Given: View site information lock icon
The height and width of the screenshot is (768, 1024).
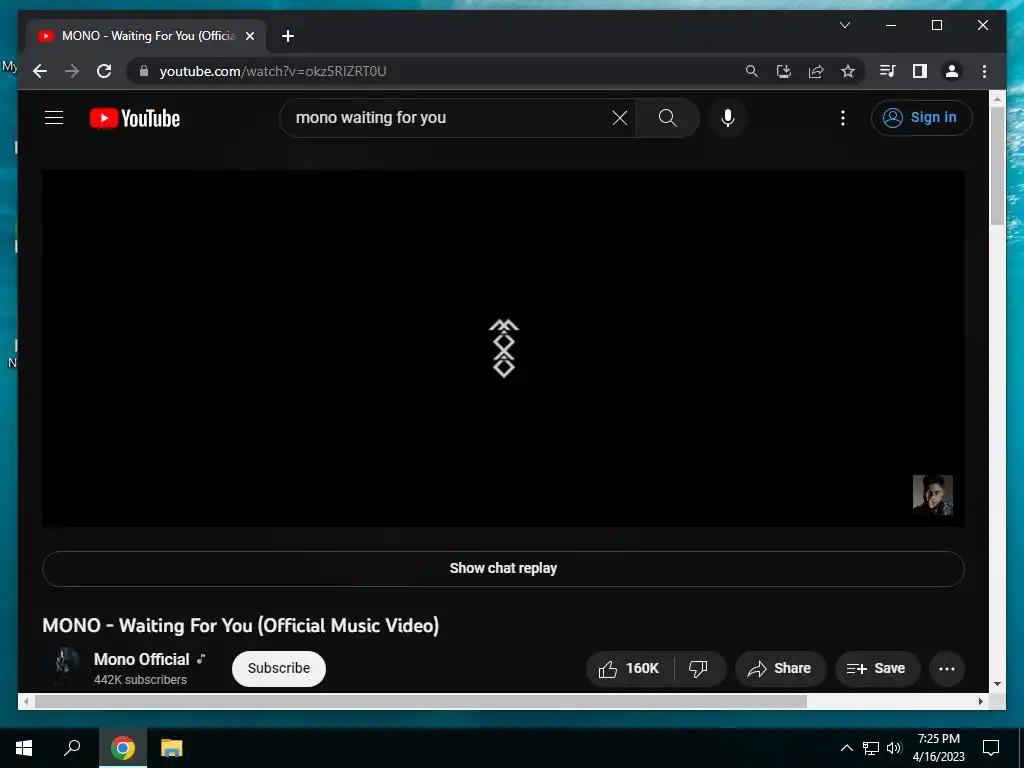Looking at the screenshot, I should click(x=144, y=71).
